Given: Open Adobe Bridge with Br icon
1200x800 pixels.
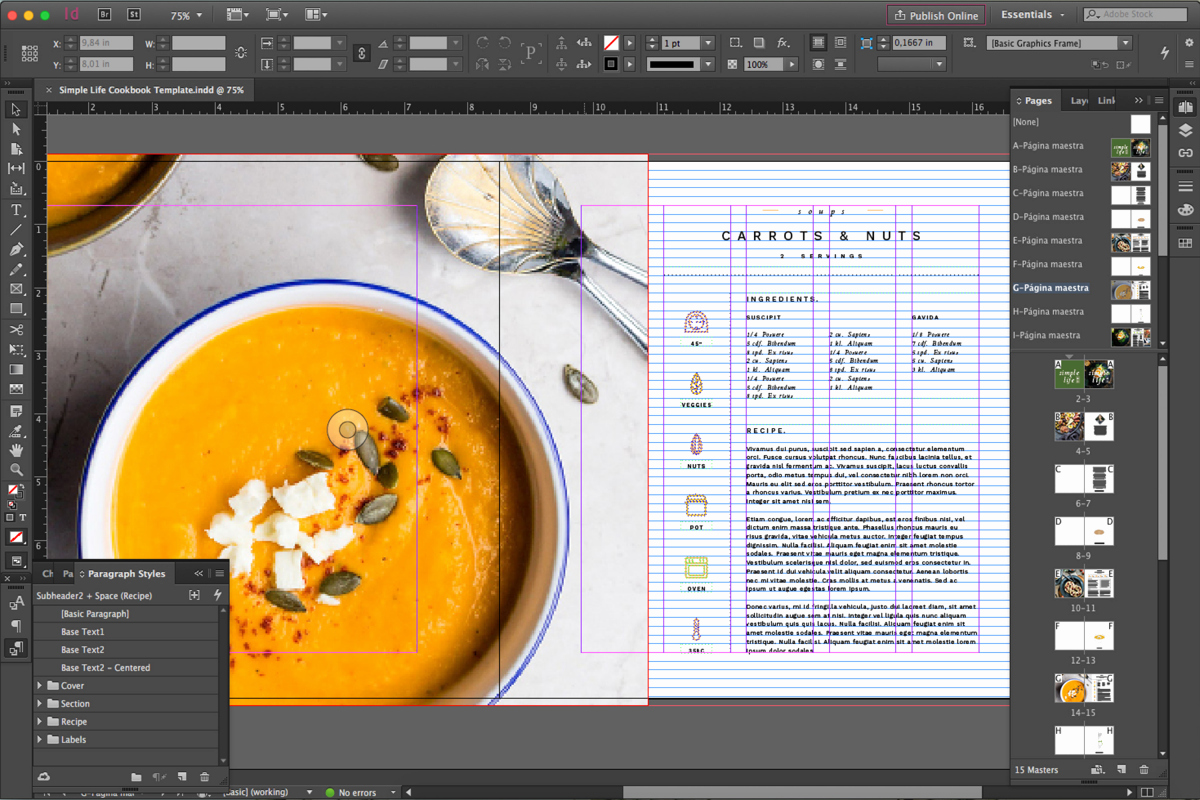Looking at the screenshot, I should click(x=105, y=15).
